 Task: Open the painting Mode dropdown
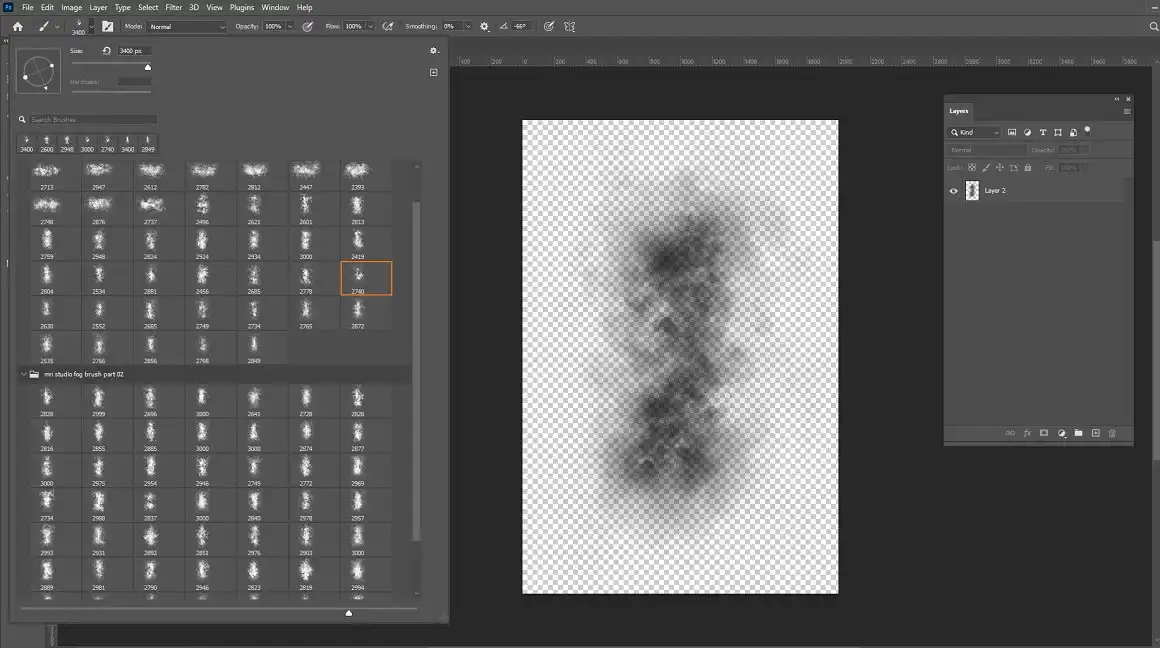click(x=186, y=27)
